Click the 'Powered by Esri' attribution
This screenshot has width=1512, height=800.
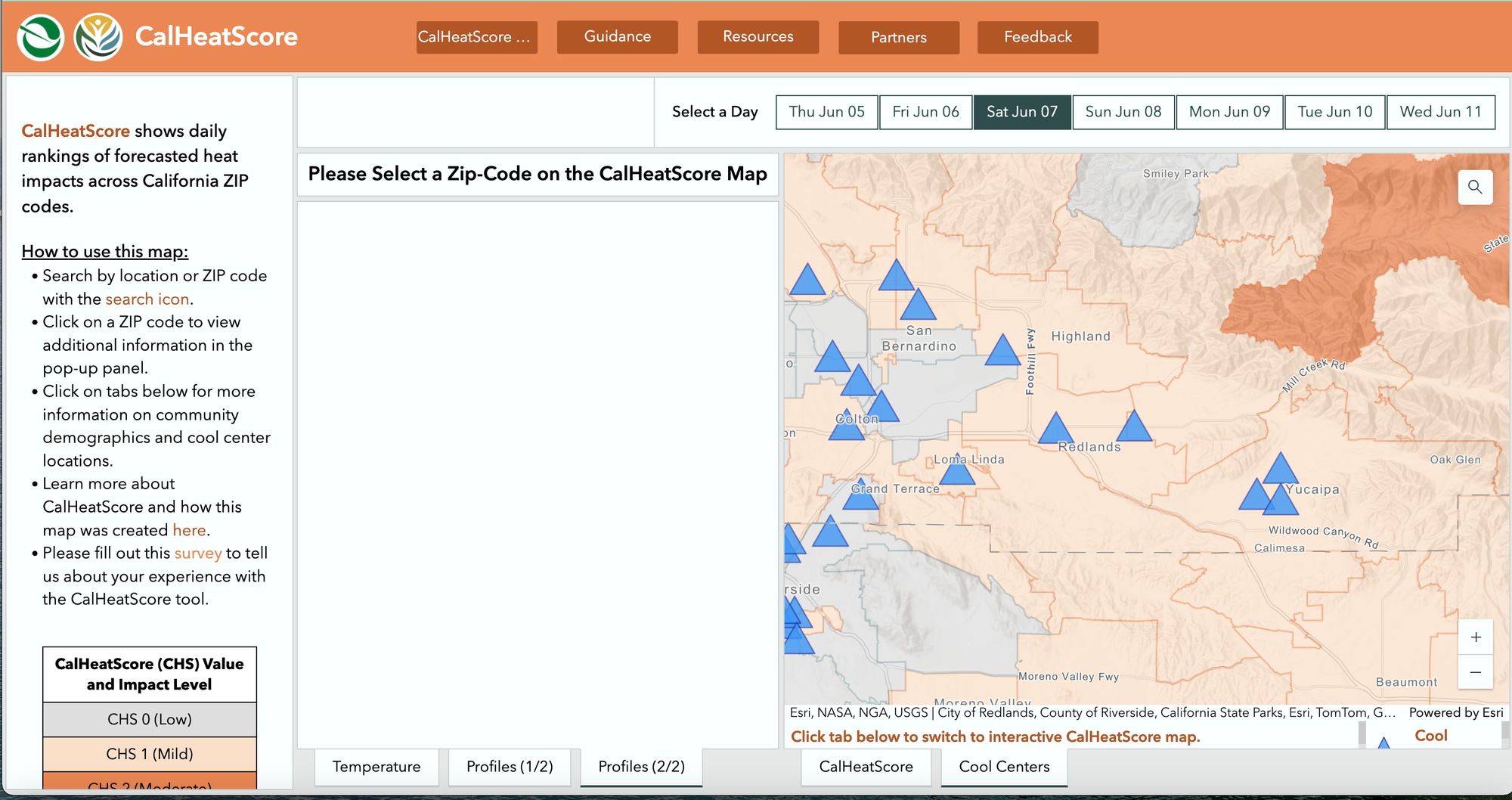click(x=1456, y=712)
